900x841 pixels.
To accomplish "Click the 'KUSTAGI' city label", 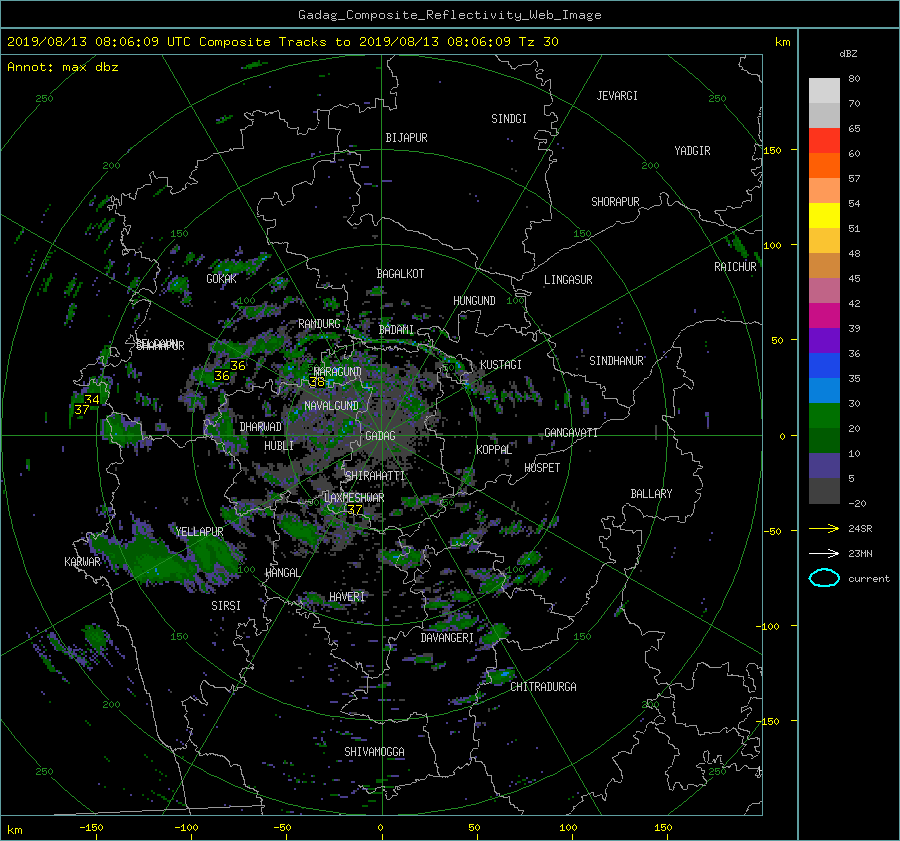I will [501, 365].
